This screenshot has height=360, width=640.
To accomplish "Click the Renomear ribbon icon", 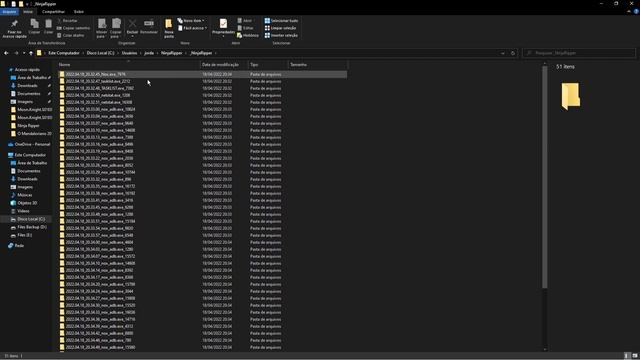I will (x=149, y=27).
